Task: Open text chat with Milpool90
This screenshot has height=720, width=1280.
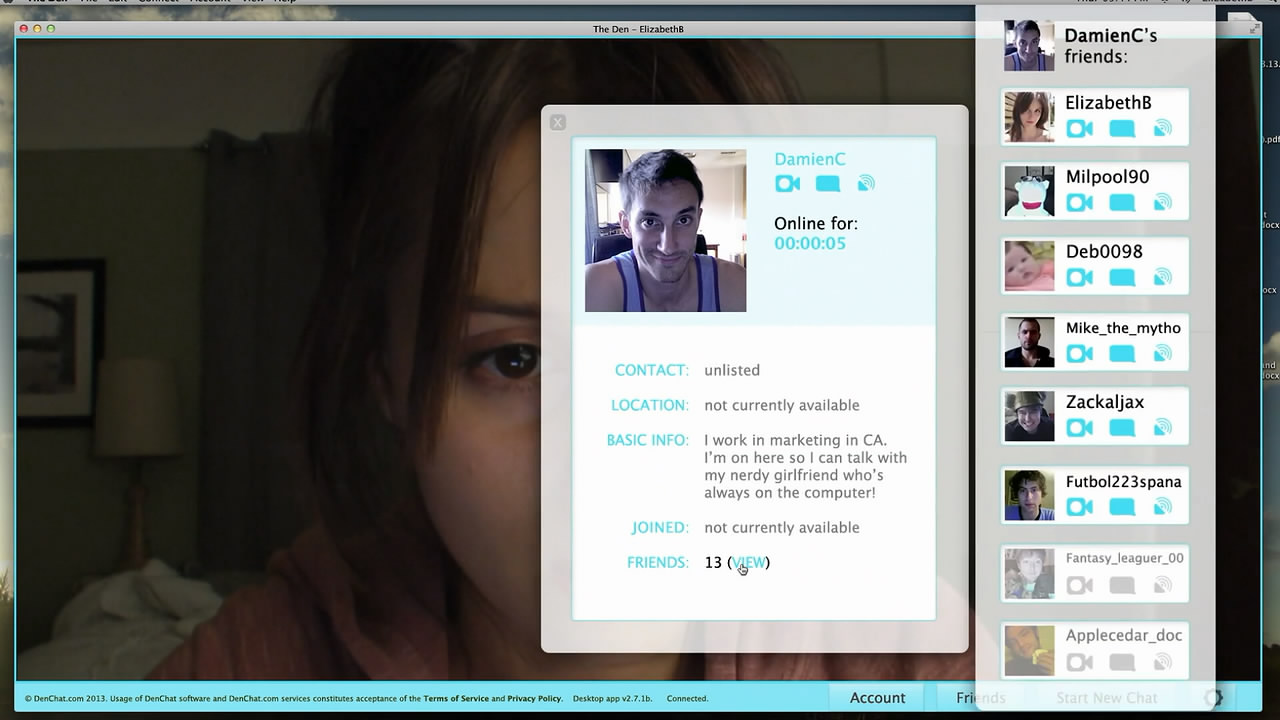Action: (1122, 204)
